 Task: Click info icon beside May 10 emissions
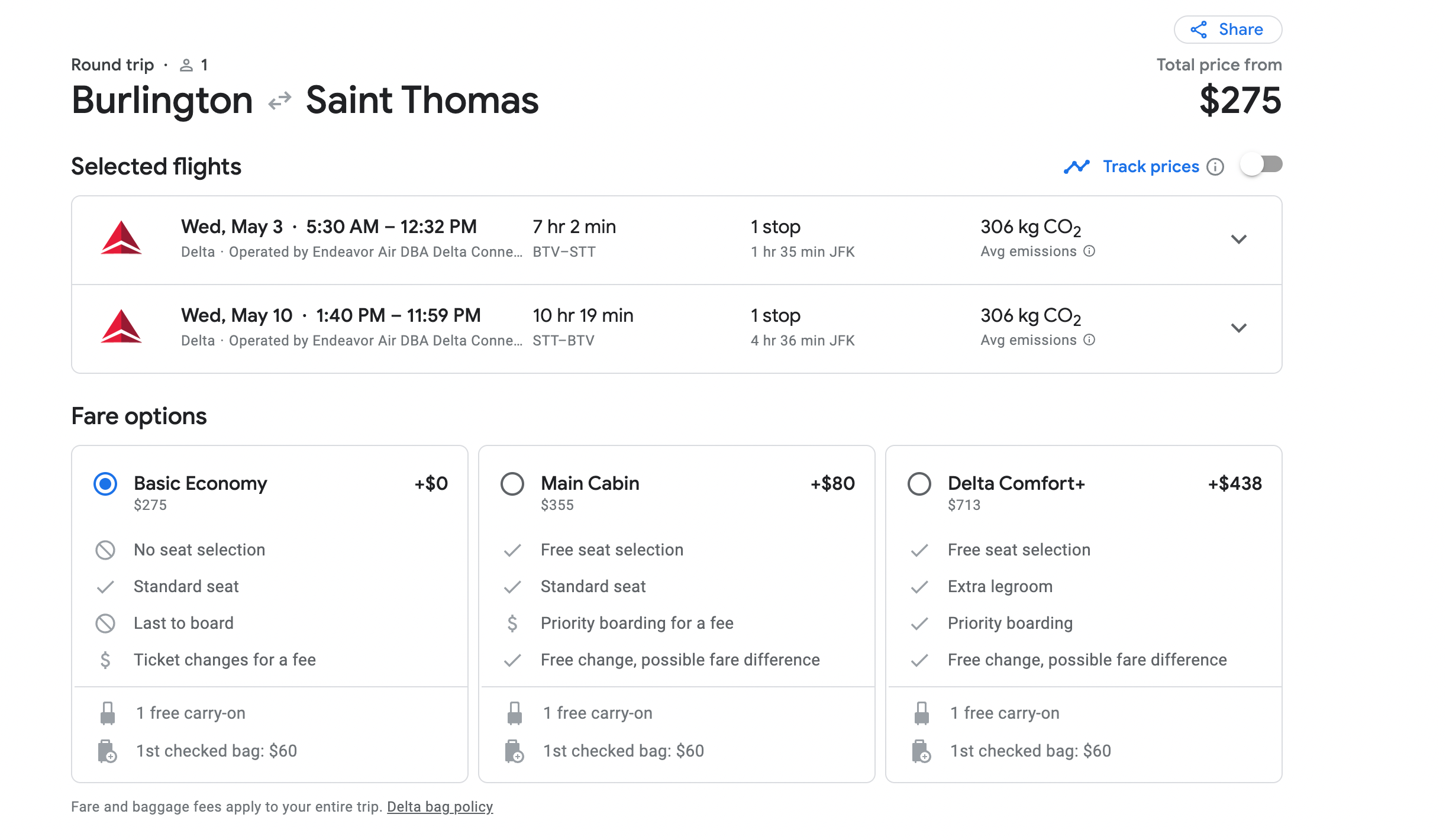1089,340
